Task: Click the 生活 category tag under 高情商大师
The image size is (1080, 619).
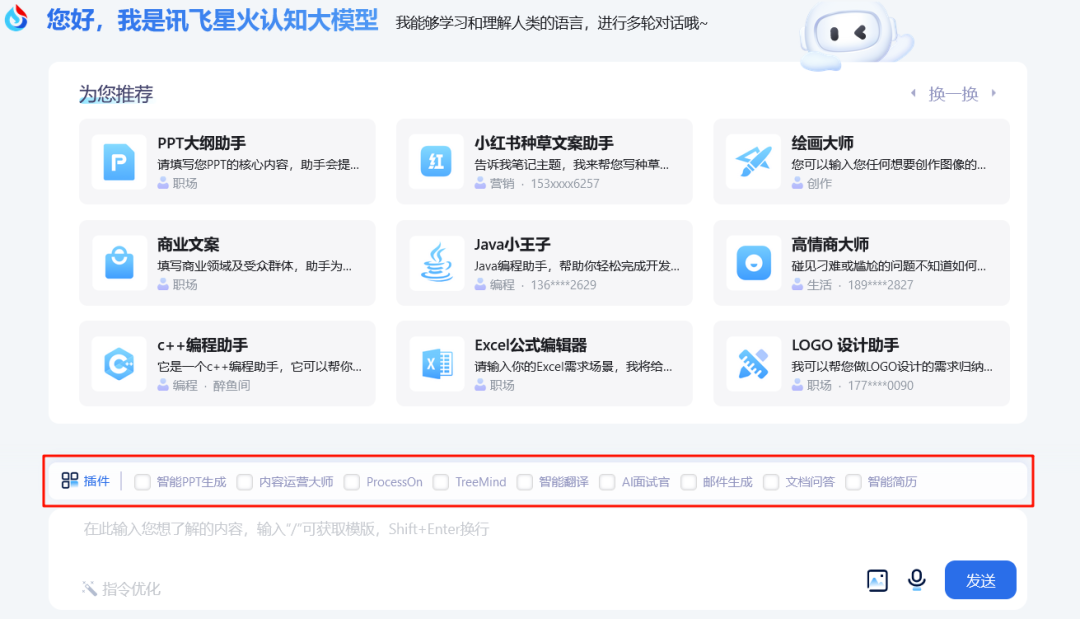Action: click(x=819, y=285)
